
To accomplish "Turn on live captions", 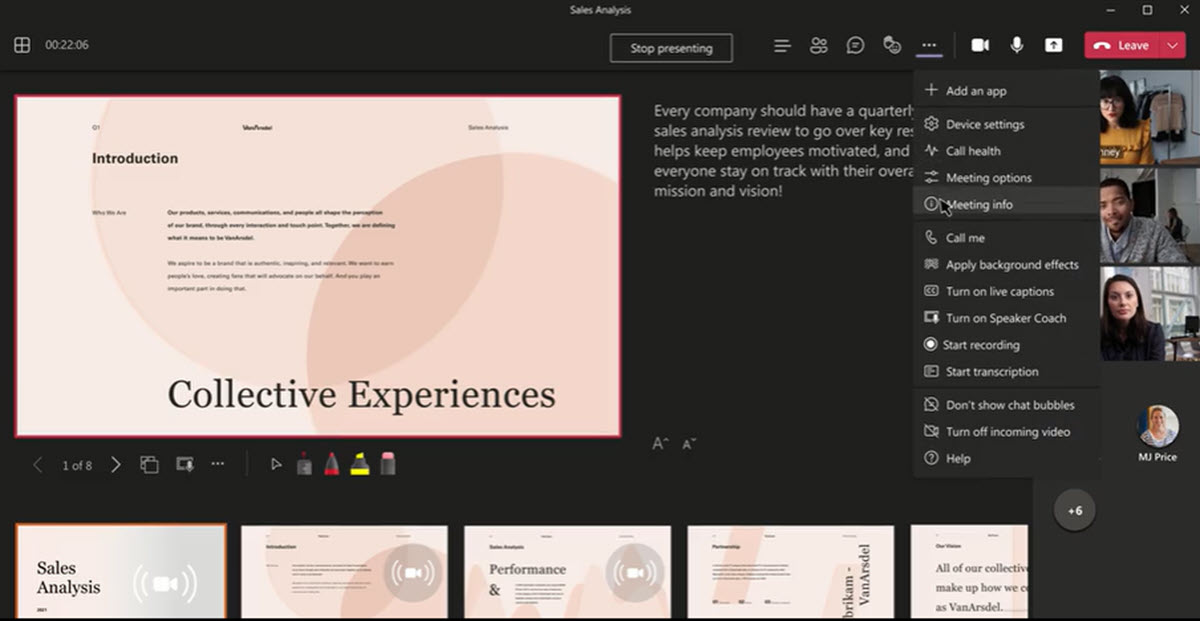I will coord(999,291).
